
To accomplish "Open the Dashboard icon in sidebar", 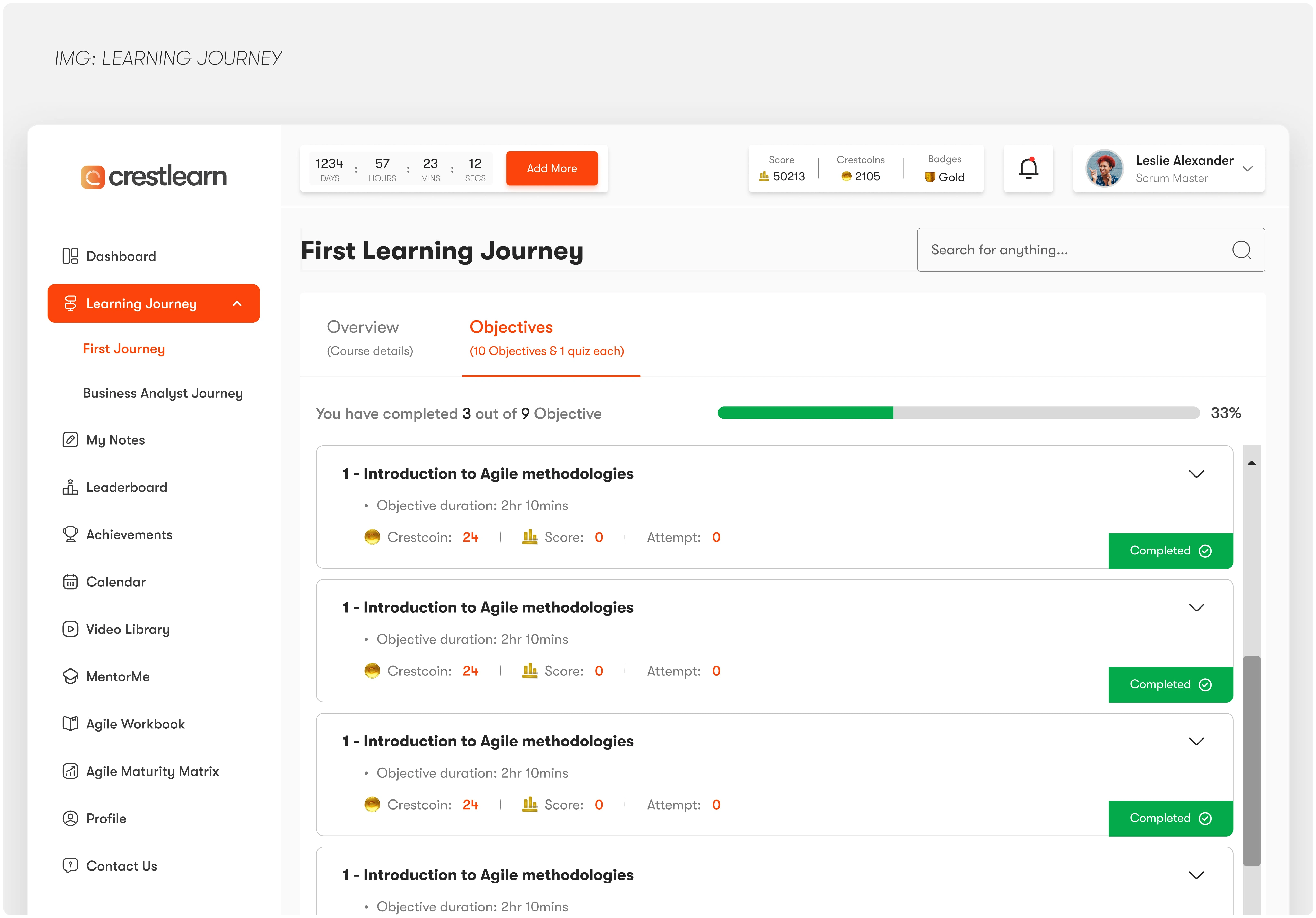I will pos(70,256).
